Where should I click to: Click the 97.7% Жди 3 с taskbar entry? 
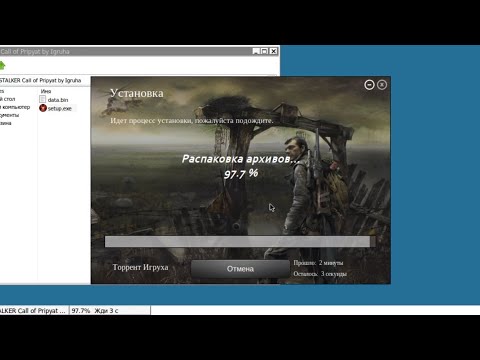(x=110, y=311)
